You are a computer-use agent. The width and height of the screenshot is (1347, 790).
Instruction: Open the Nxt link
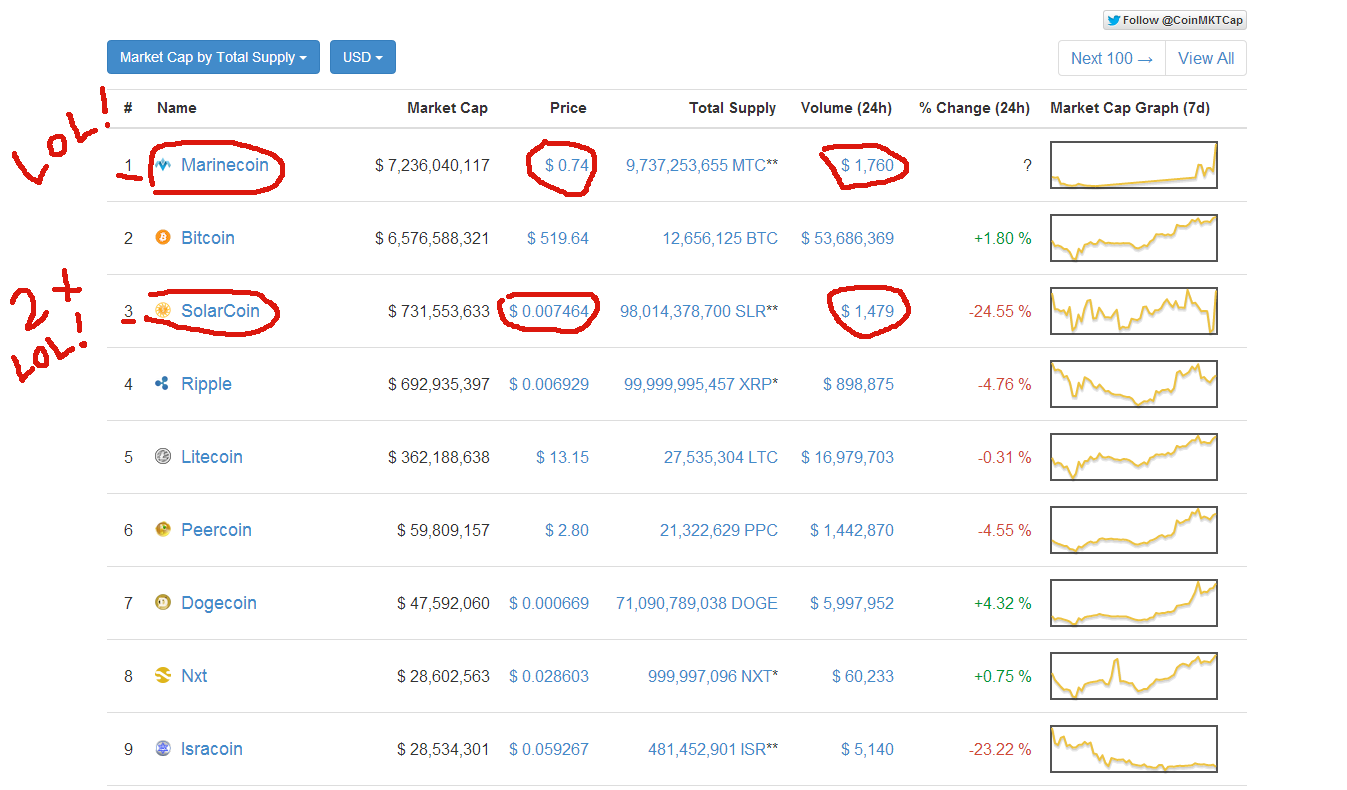click(194, 676)
